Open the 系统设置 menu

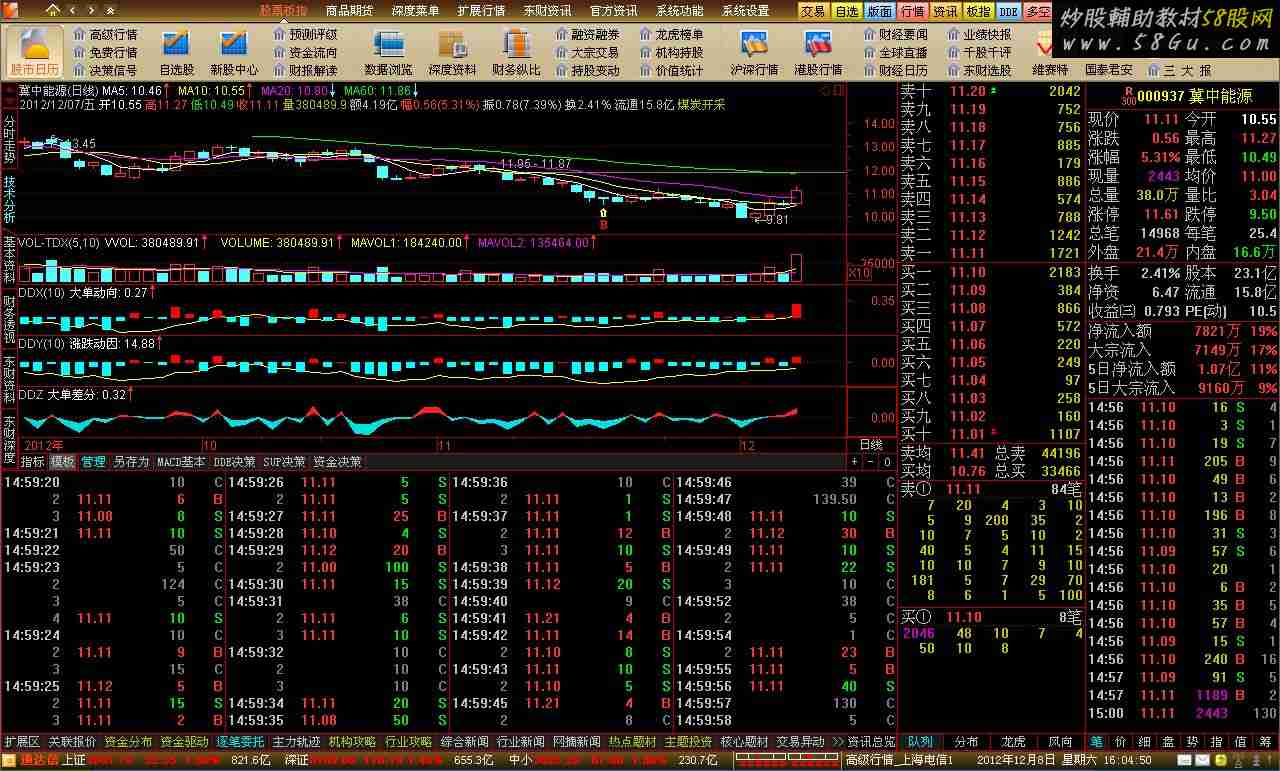(745, 11)
